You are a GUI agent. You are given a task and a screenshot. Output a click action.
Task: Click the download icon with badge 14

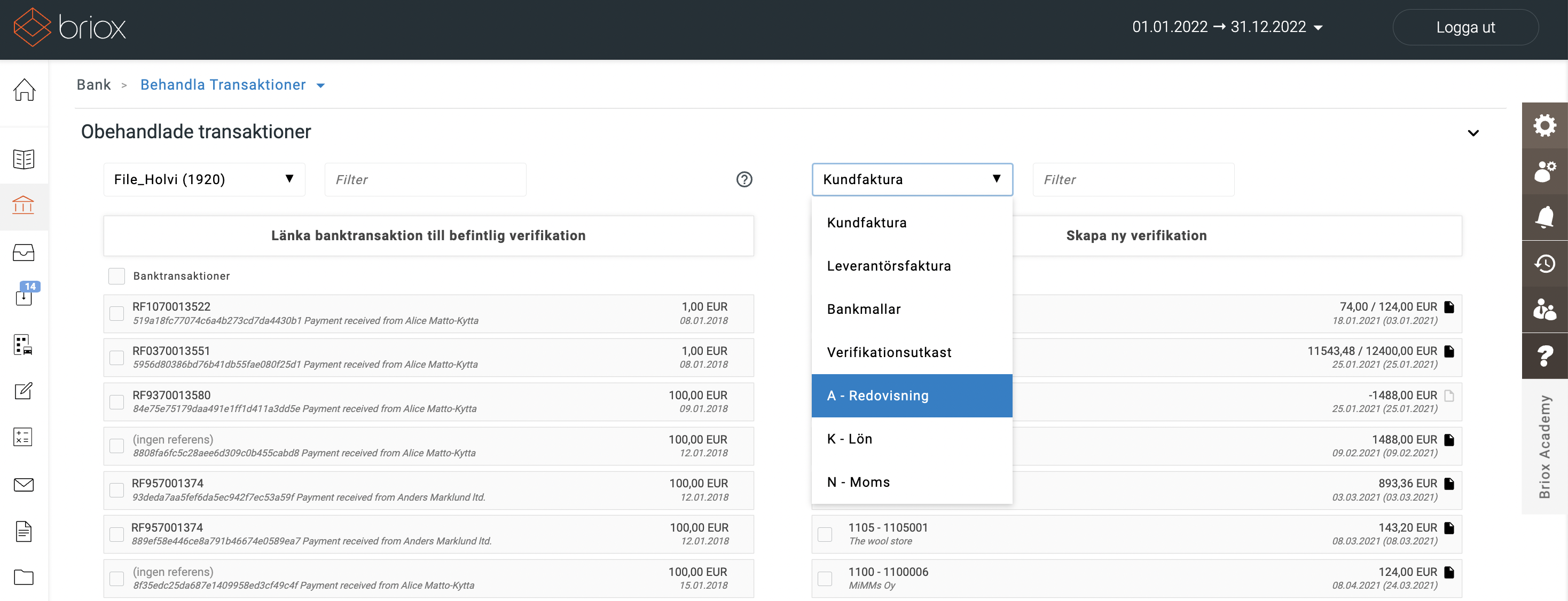[23, 297]
